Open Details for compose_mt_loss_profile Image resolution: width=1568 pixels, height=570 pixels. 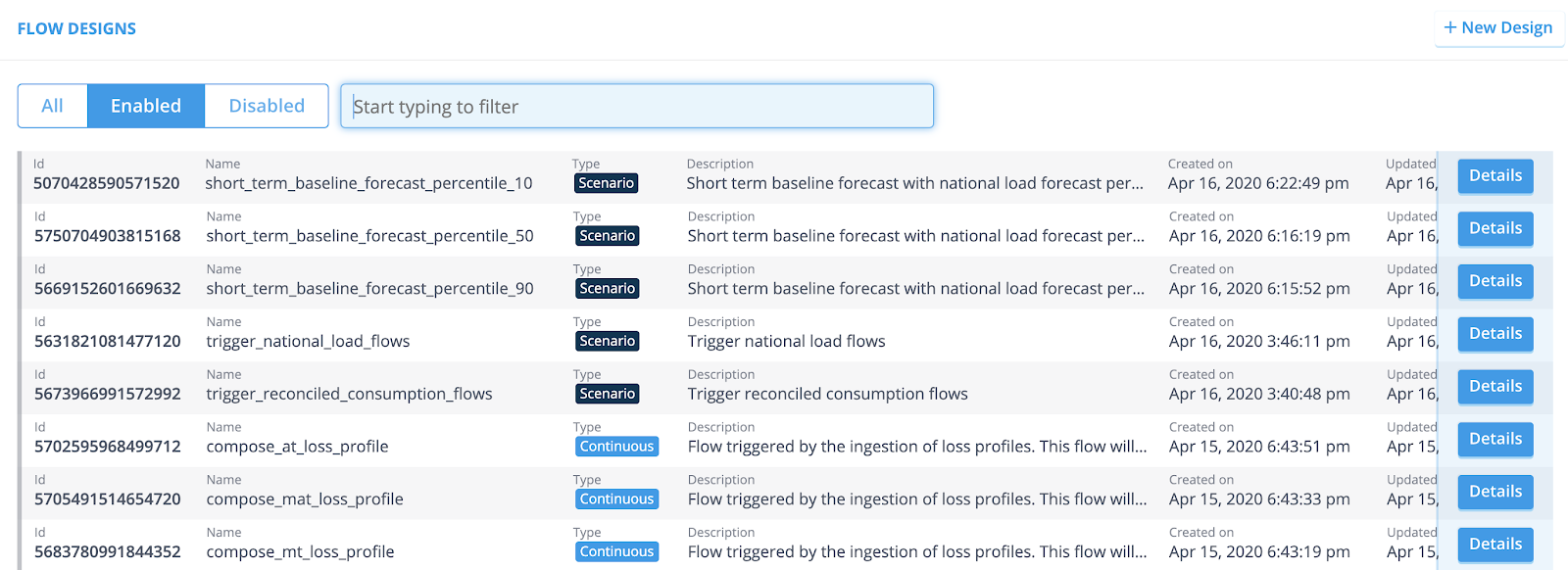coord(1494,545)
